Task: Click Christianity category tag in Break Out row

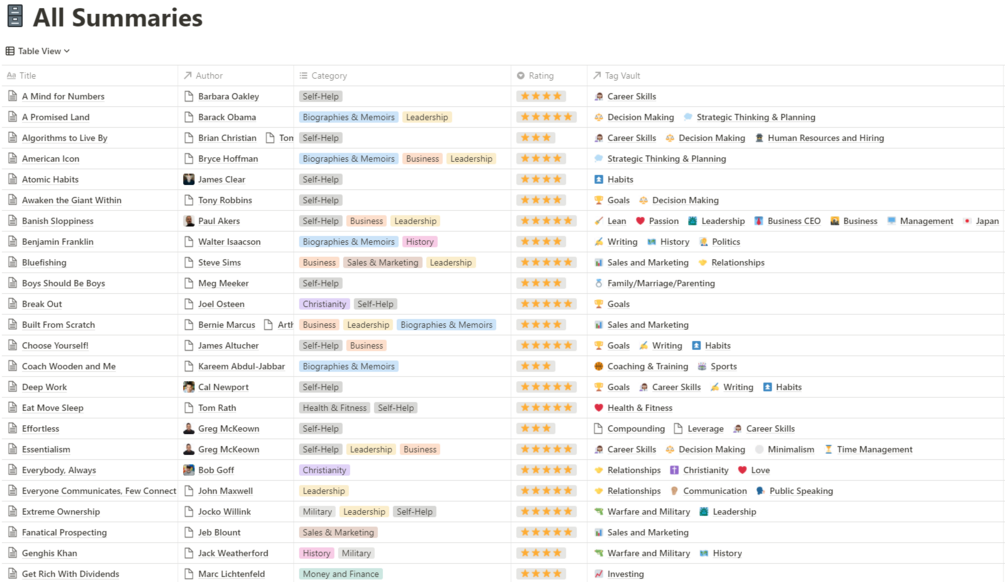Action: pos(324,304)
